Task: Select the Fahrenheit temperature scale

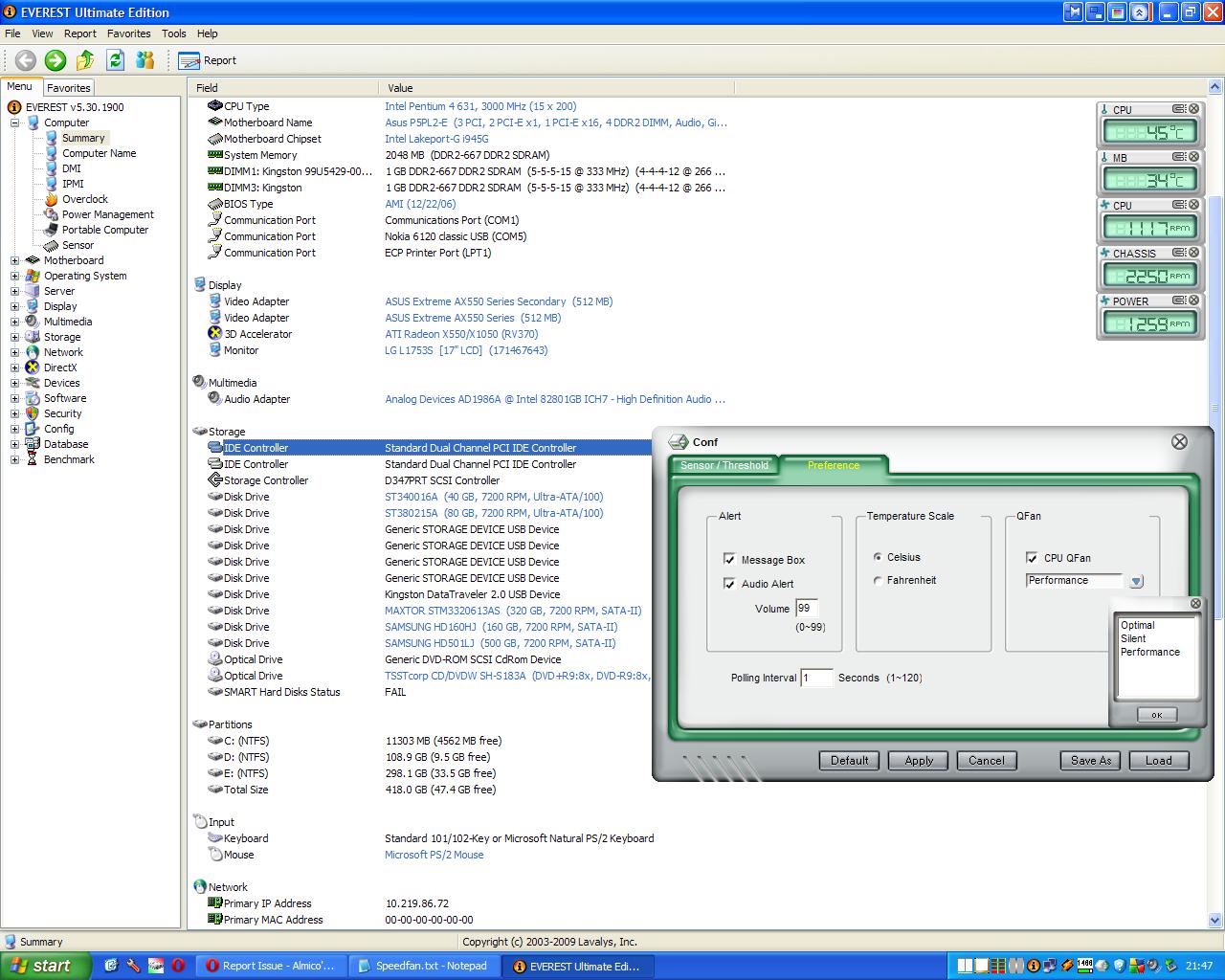Action: pyautogui.click(x=878, y=580)
